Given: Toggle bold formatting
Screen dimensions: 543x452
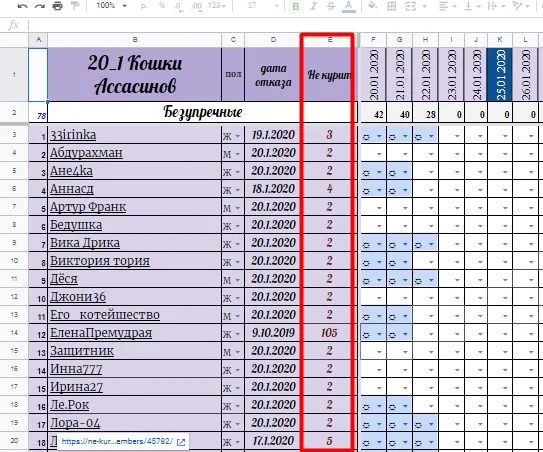Looking at the screenshot, I should 296,6.
